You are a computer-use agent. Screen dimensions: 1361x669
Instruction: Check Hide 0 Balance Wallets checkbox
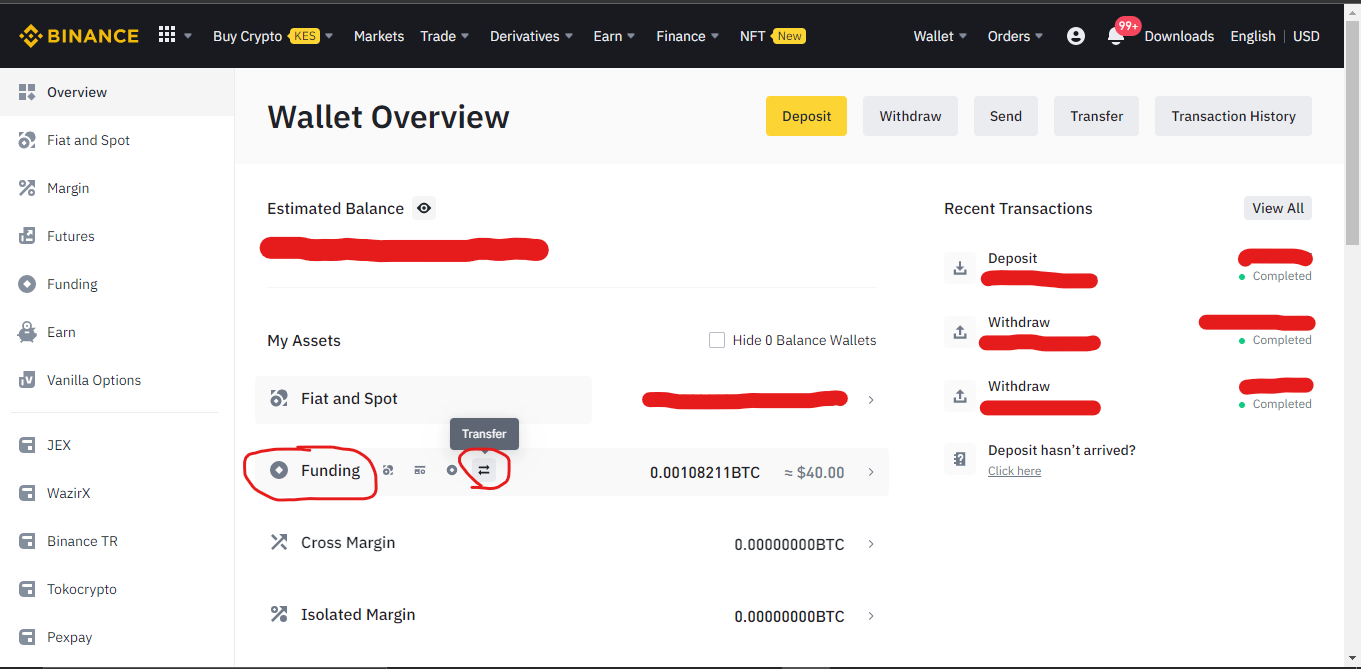pyautogui.click(x=716, y=340)
